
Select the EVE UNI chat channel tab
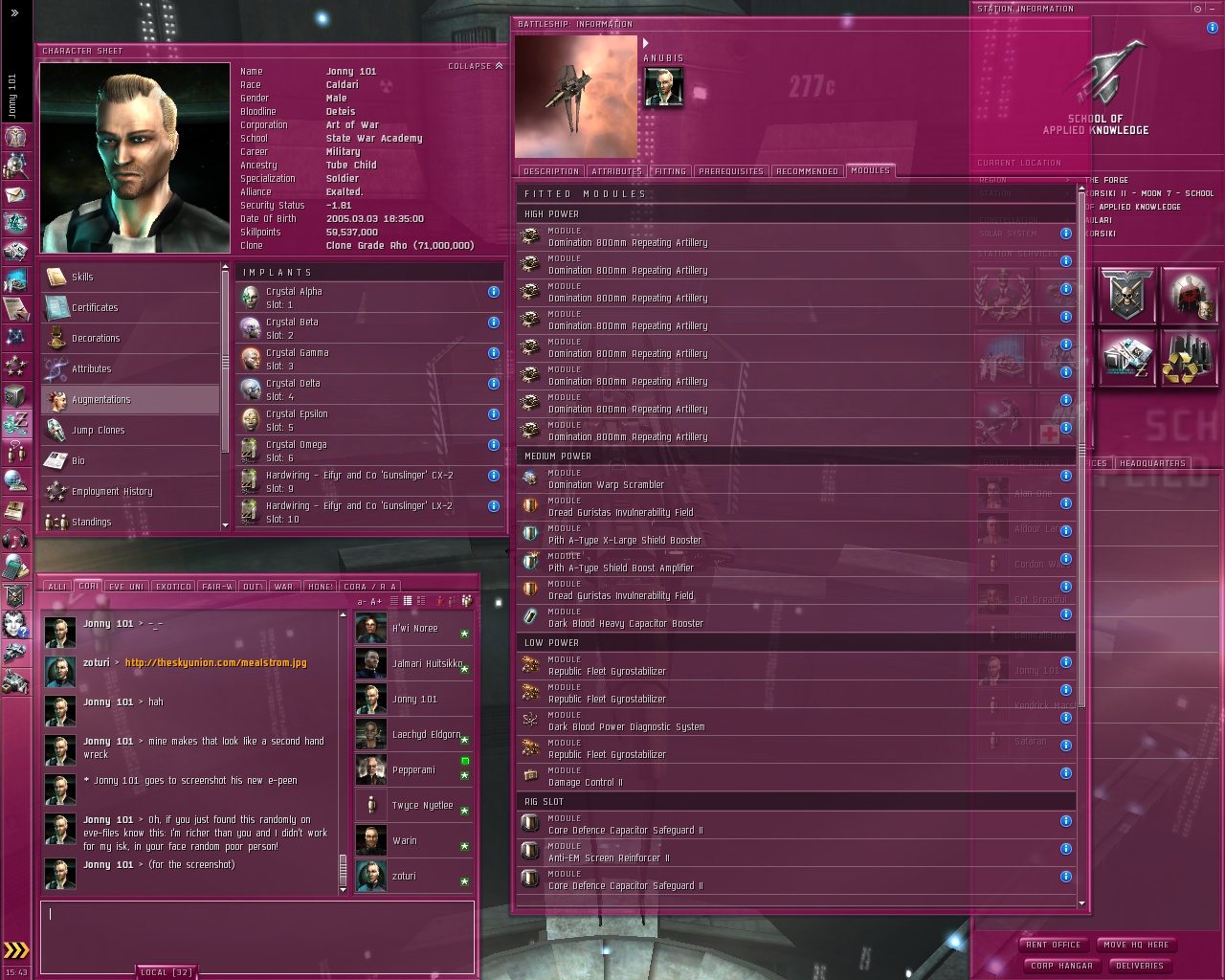(x=127, y=587)
